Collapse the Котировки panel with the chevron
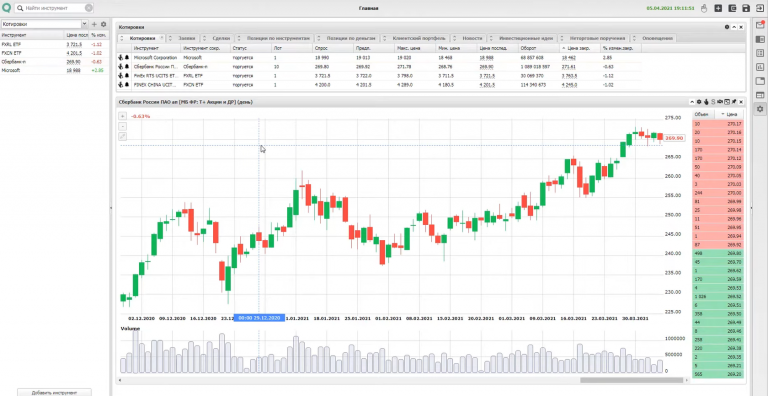768x396 pixels. pos(734,27)
